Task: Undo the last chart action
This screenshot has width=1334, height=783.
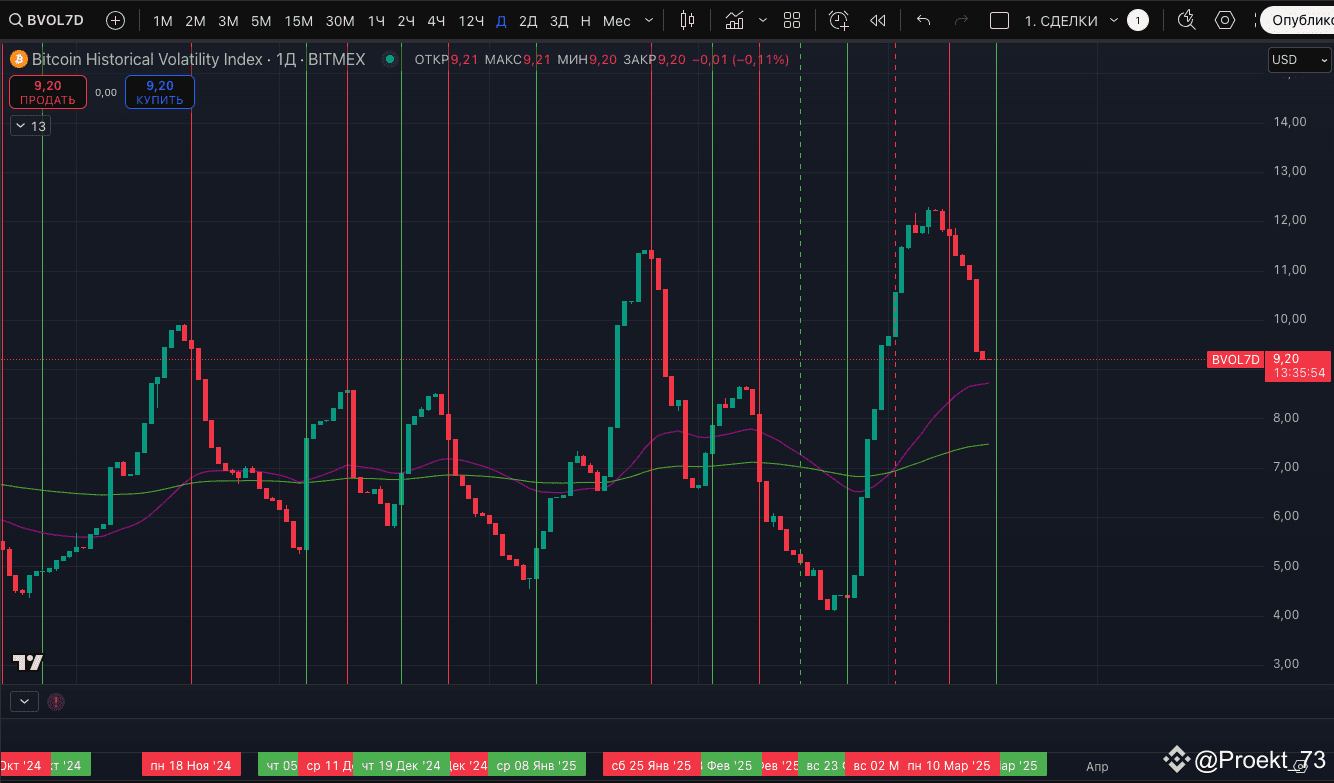Action: (923, 19)
